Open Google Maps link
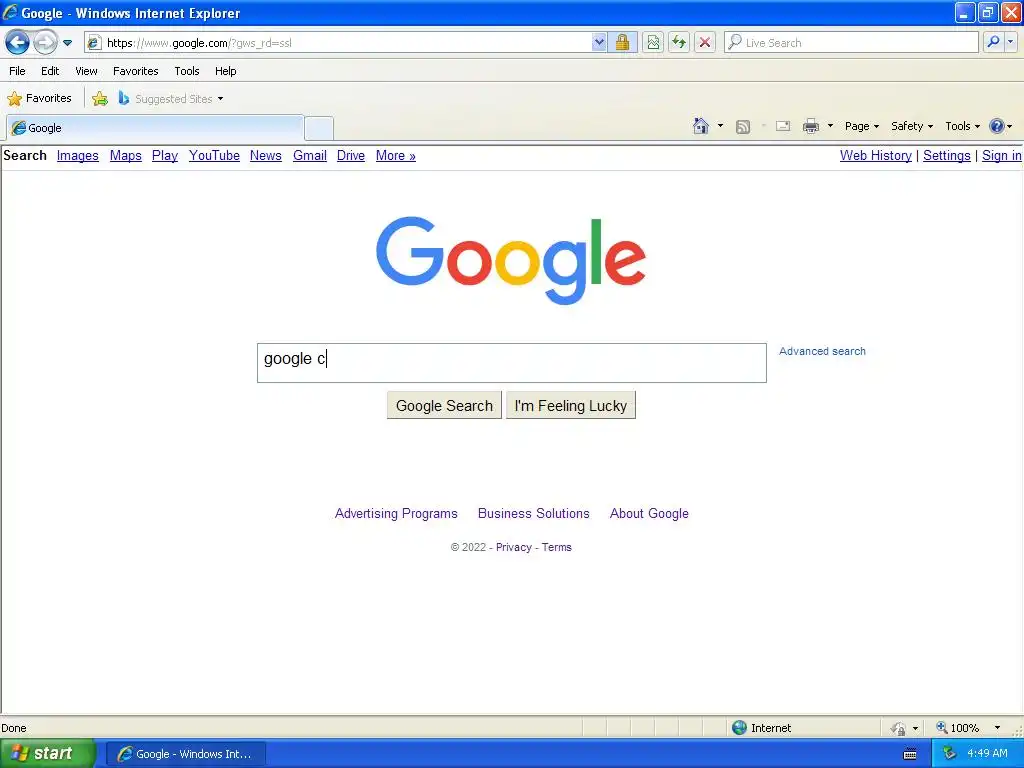 tap(125, 155)
